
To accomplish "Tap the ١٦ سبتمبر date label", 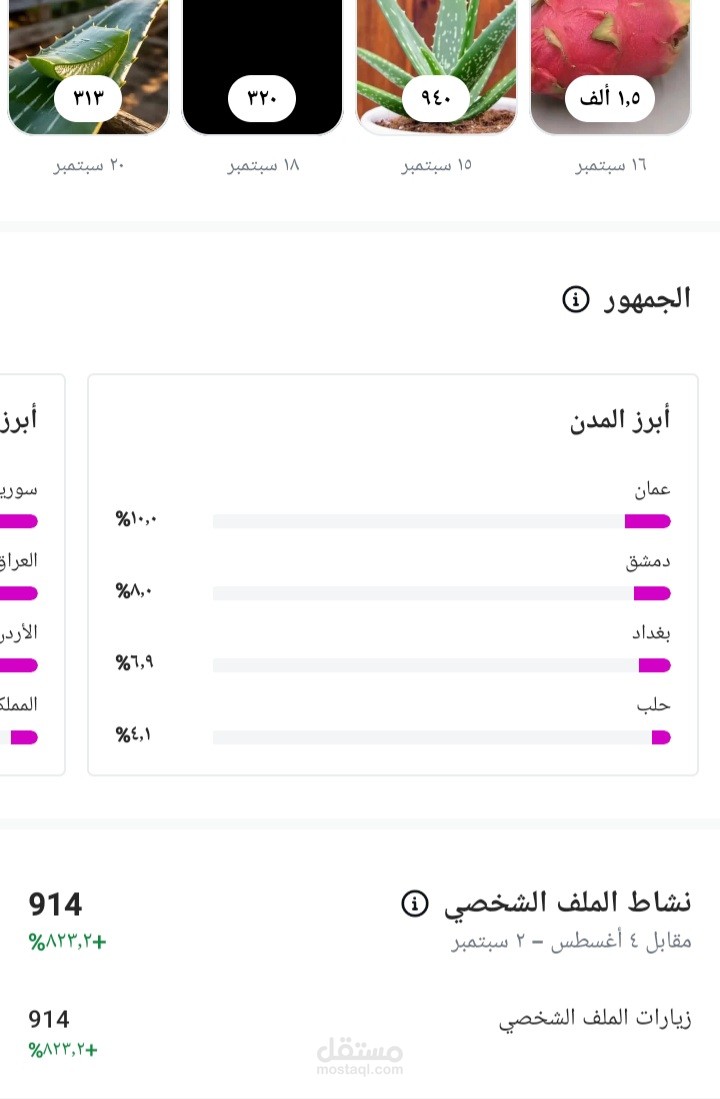I will click(610, 166).
